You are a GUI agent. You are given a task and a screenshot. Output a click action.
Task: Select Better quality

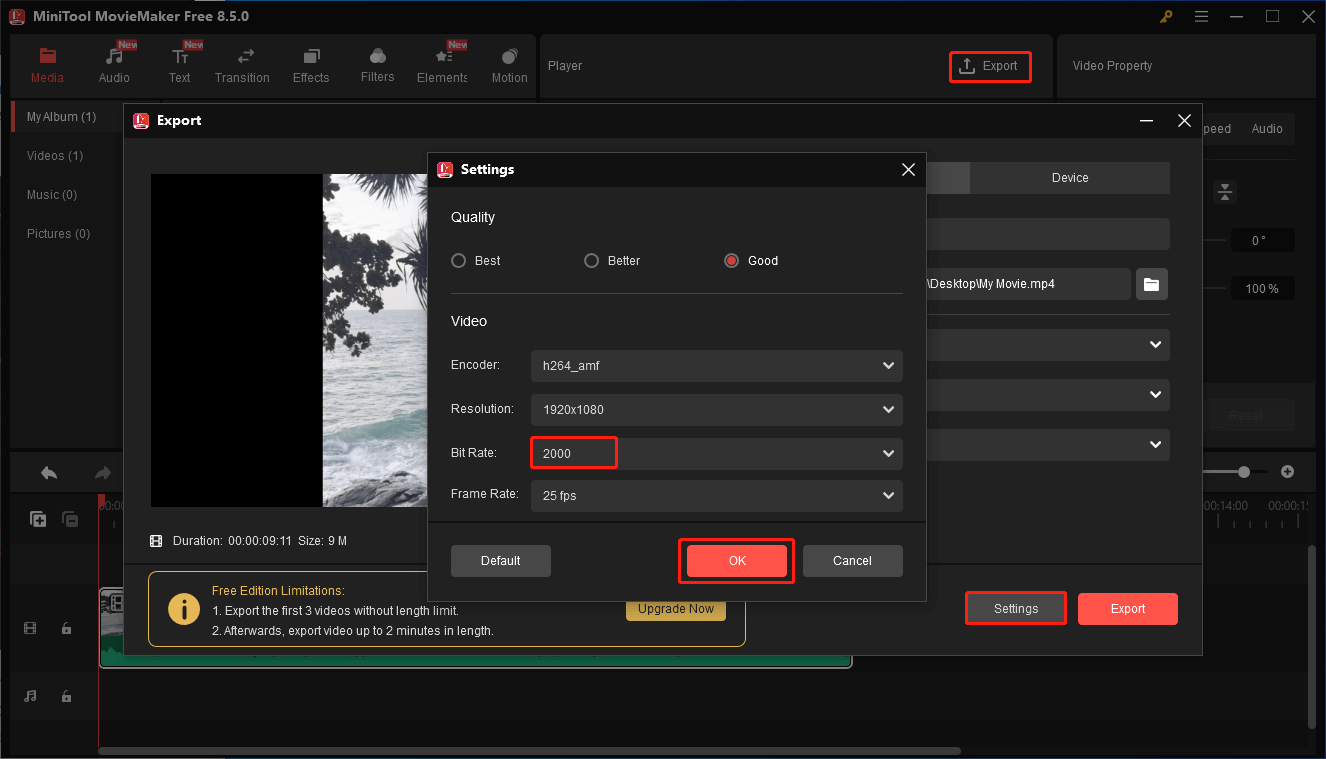click(x=591, y=260)
